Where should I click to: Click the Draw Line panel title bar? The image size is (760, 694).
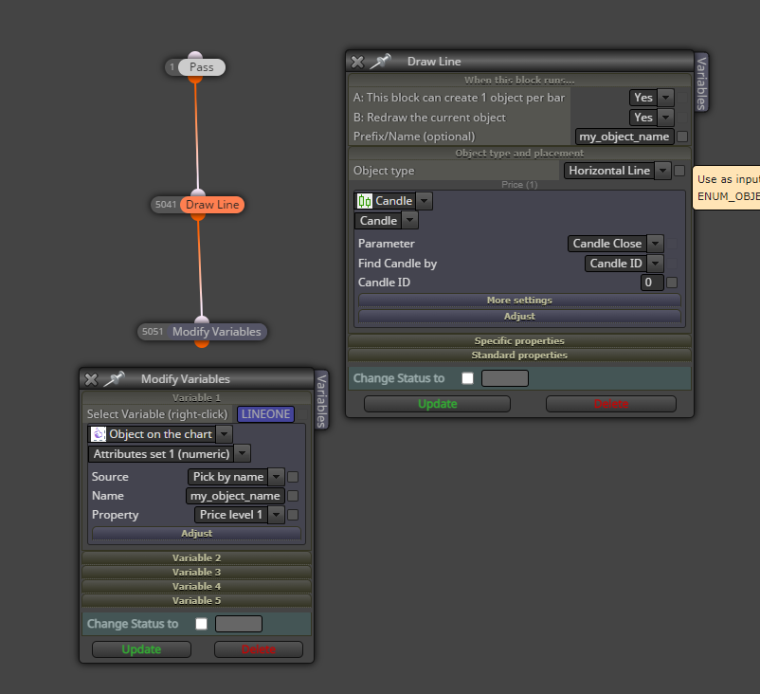(x=520, y=62)
